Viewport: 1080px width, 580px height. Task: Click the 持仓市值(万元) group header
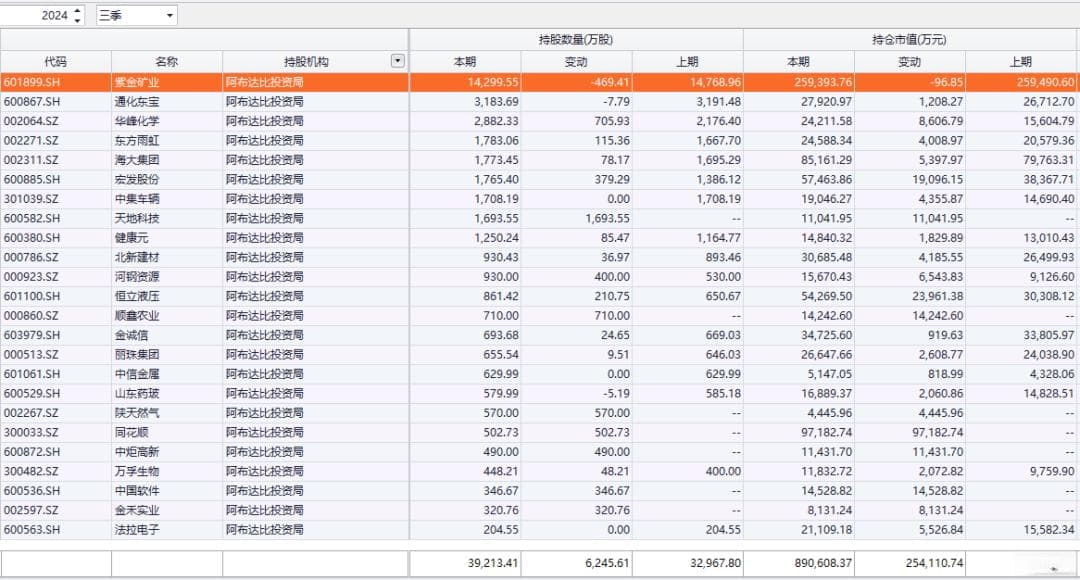(x=909, y=40)
